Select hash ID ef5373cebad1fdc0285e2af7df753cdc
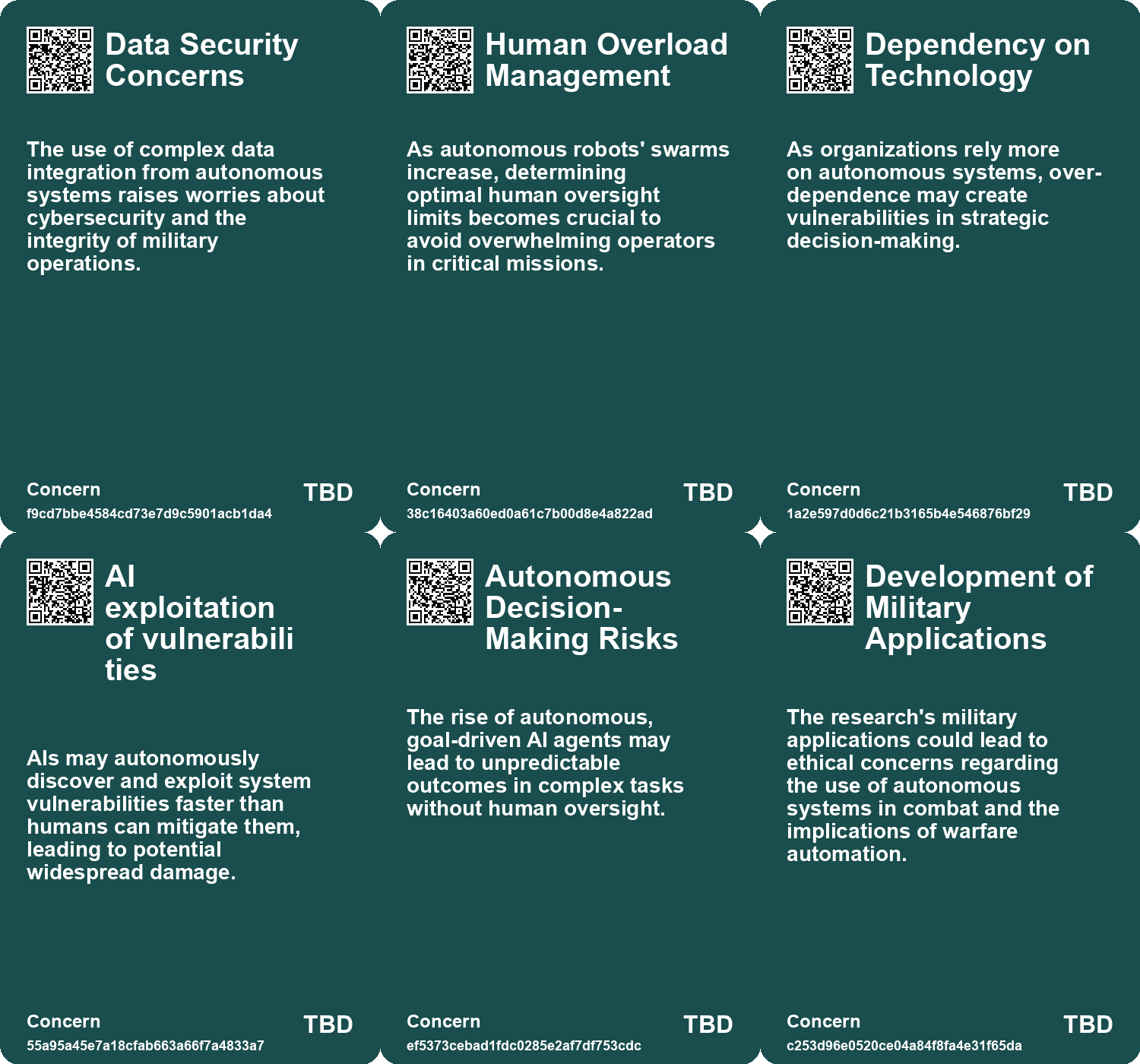The image size is (1140, 1064). click(x=524, y=1046)
